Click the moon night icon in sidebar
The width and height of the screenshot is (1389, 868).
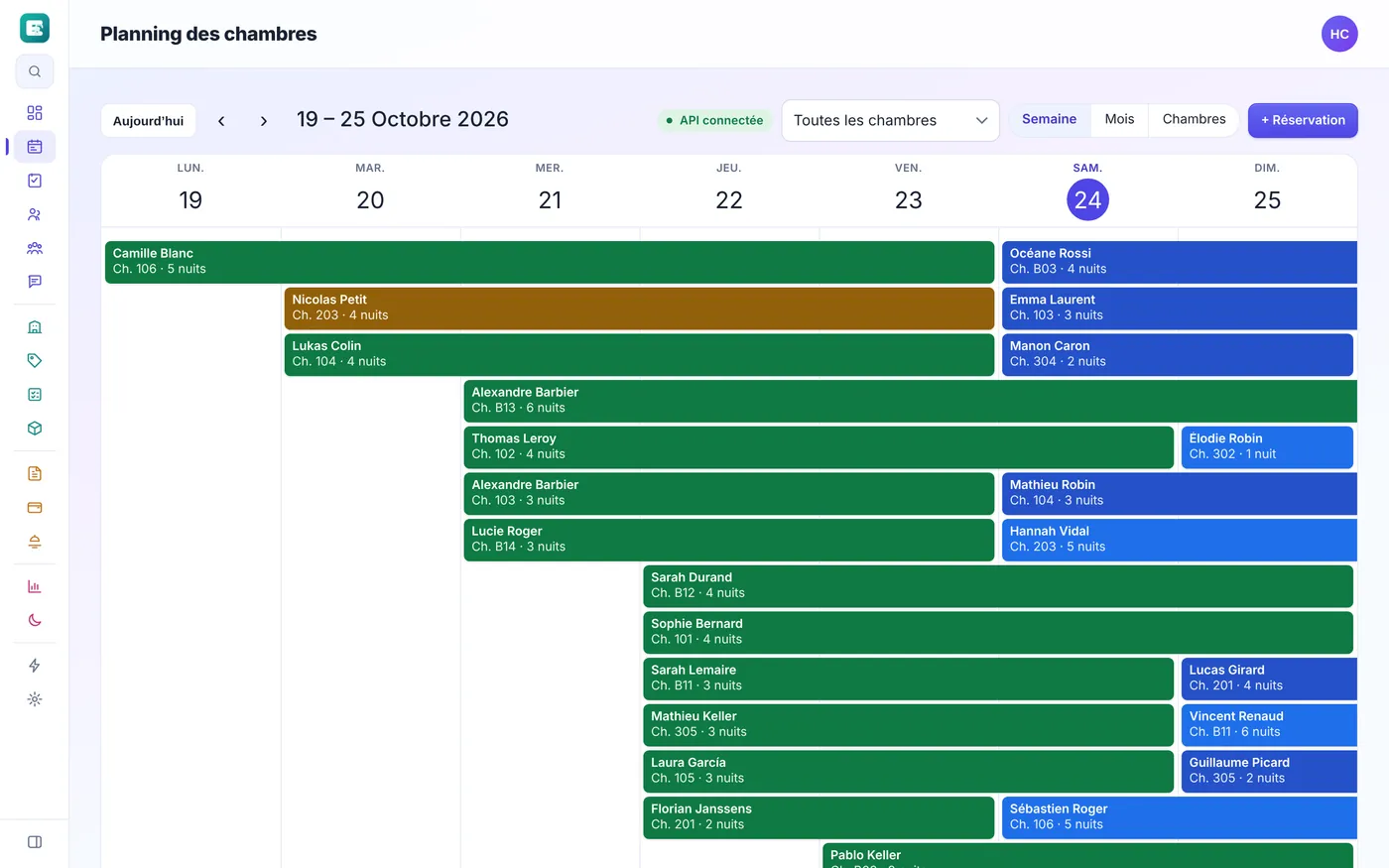click(x=35, y=621)
